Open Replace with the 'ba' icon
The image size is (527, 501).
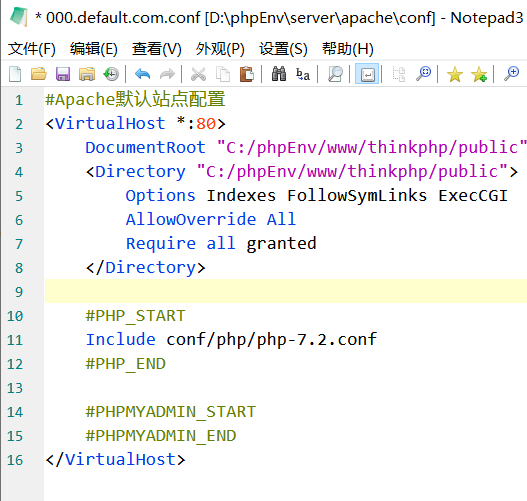303,74
